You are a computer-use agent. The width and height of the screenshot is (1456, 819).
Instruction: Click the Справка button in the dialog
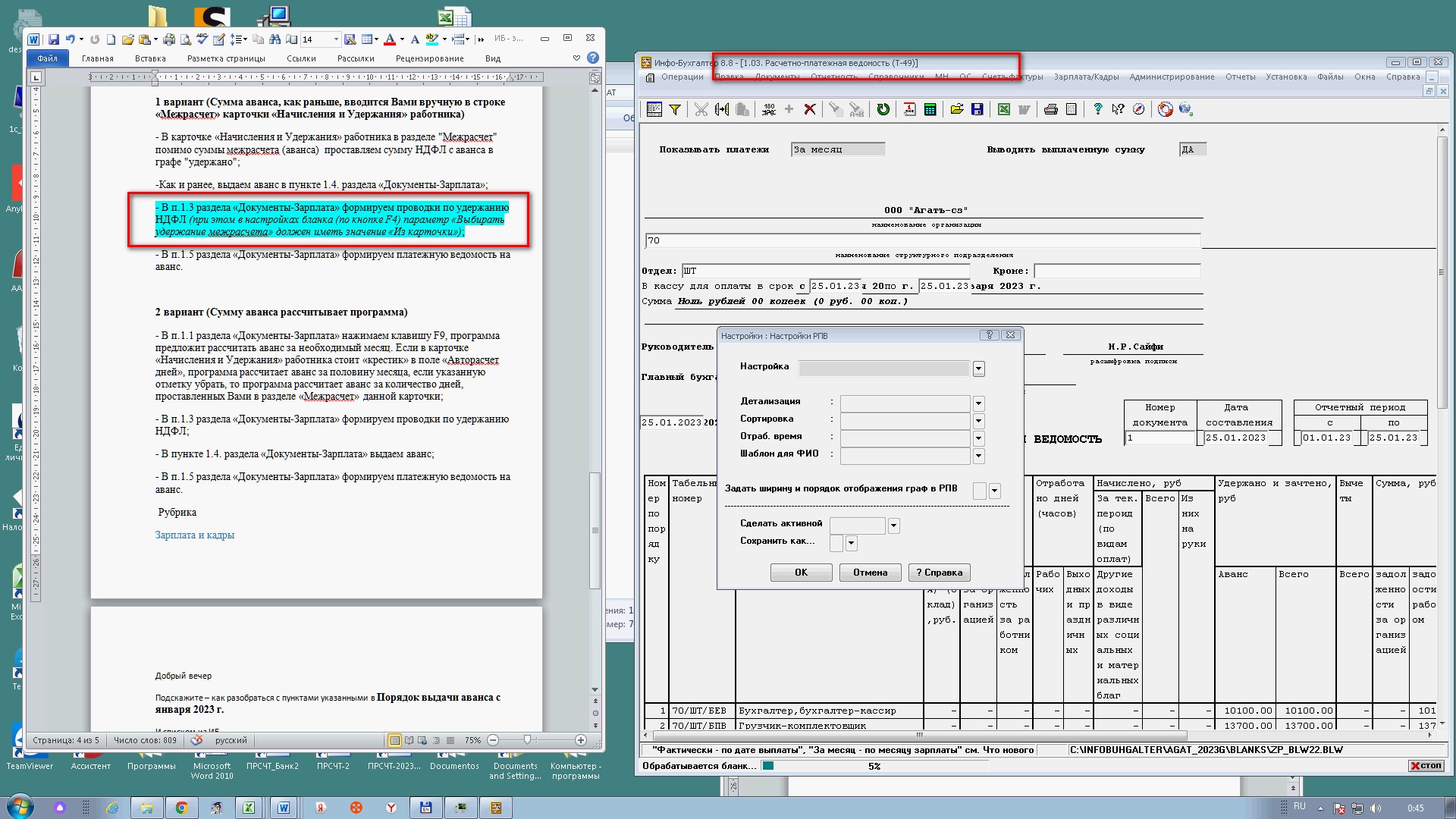tap(939, 573)
